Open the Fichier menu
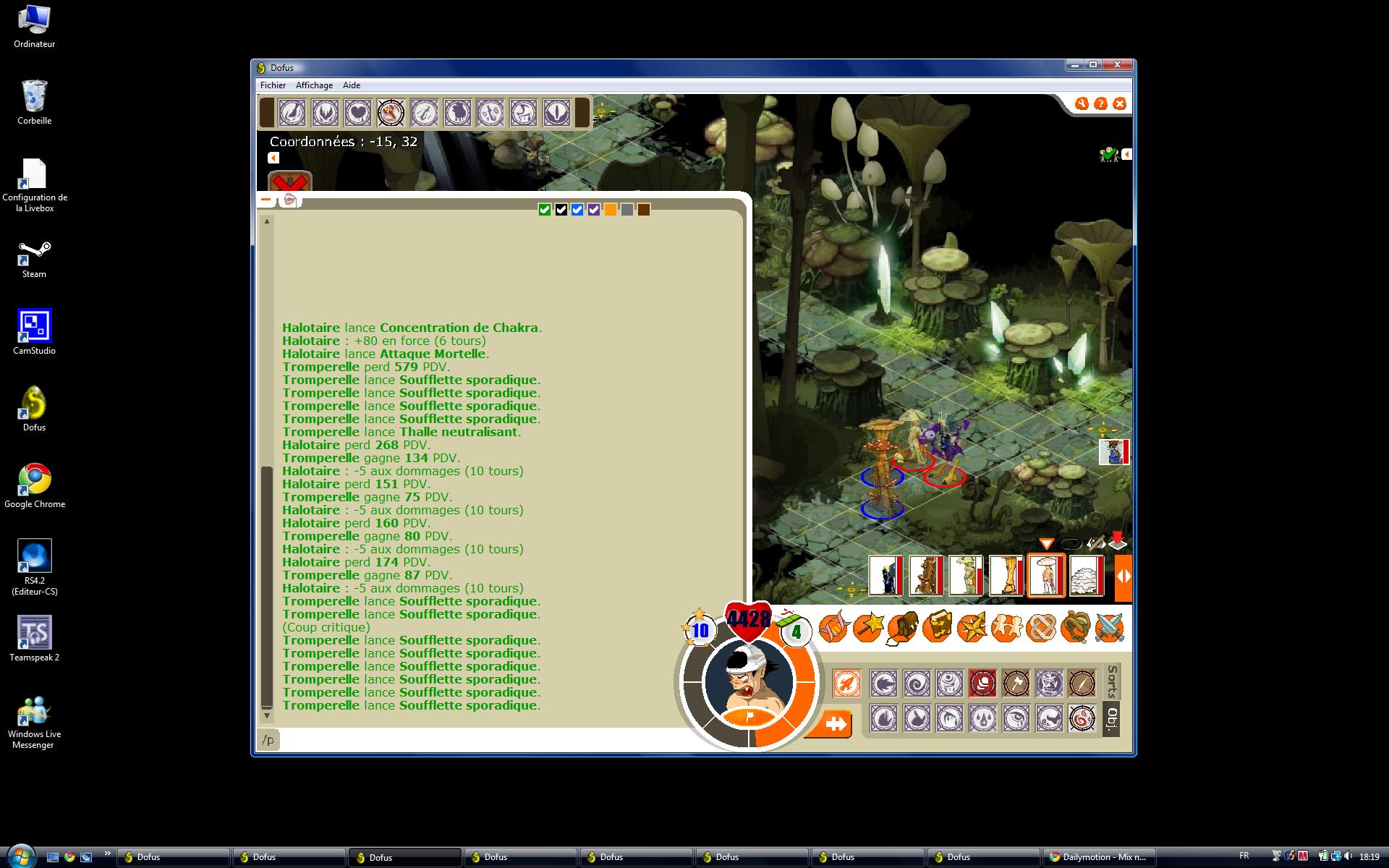Screen dimensions: 1389x868 [x=273, y=85]
